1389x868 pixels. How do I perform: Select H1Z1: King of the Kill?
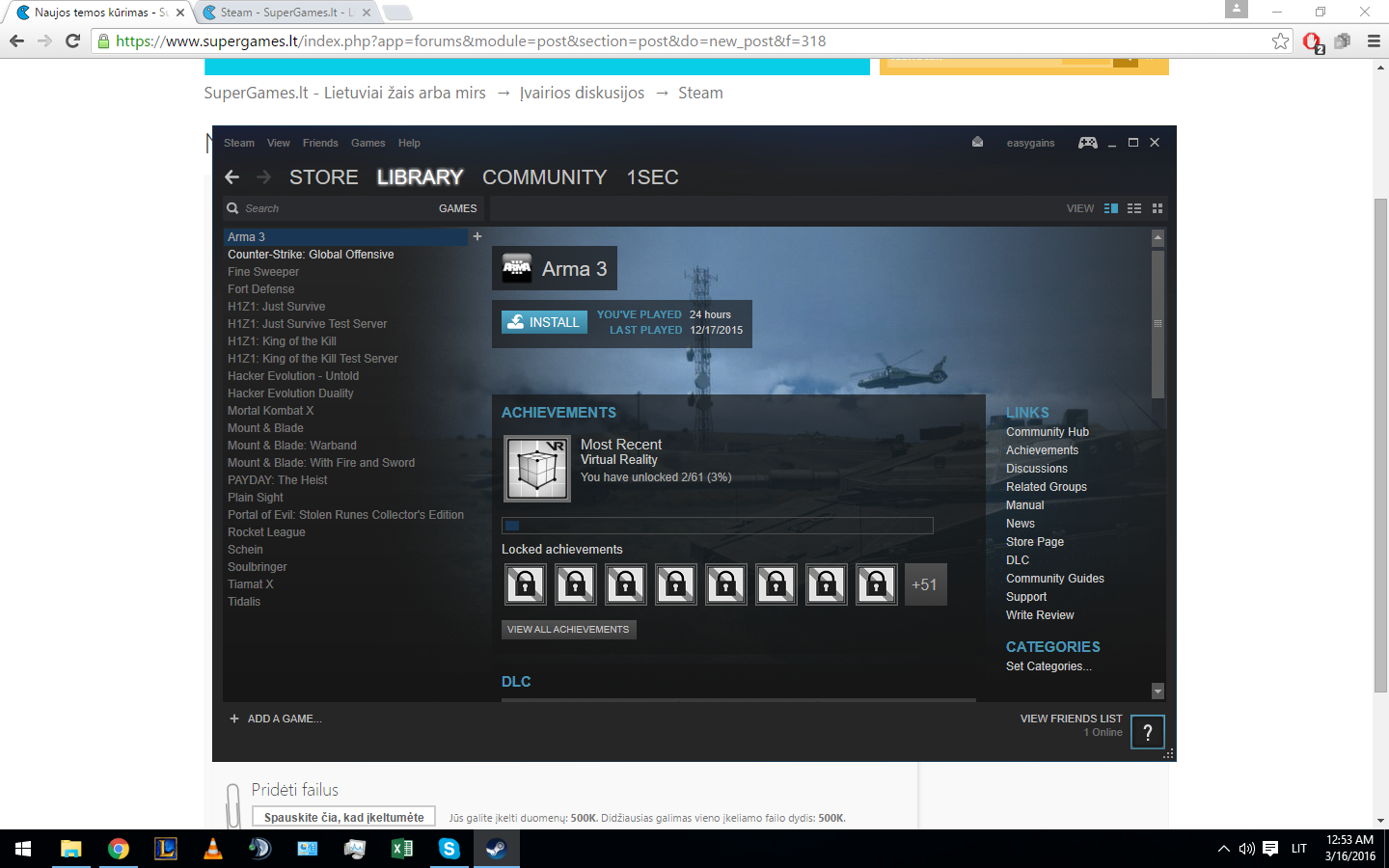[x=282, y=341]
